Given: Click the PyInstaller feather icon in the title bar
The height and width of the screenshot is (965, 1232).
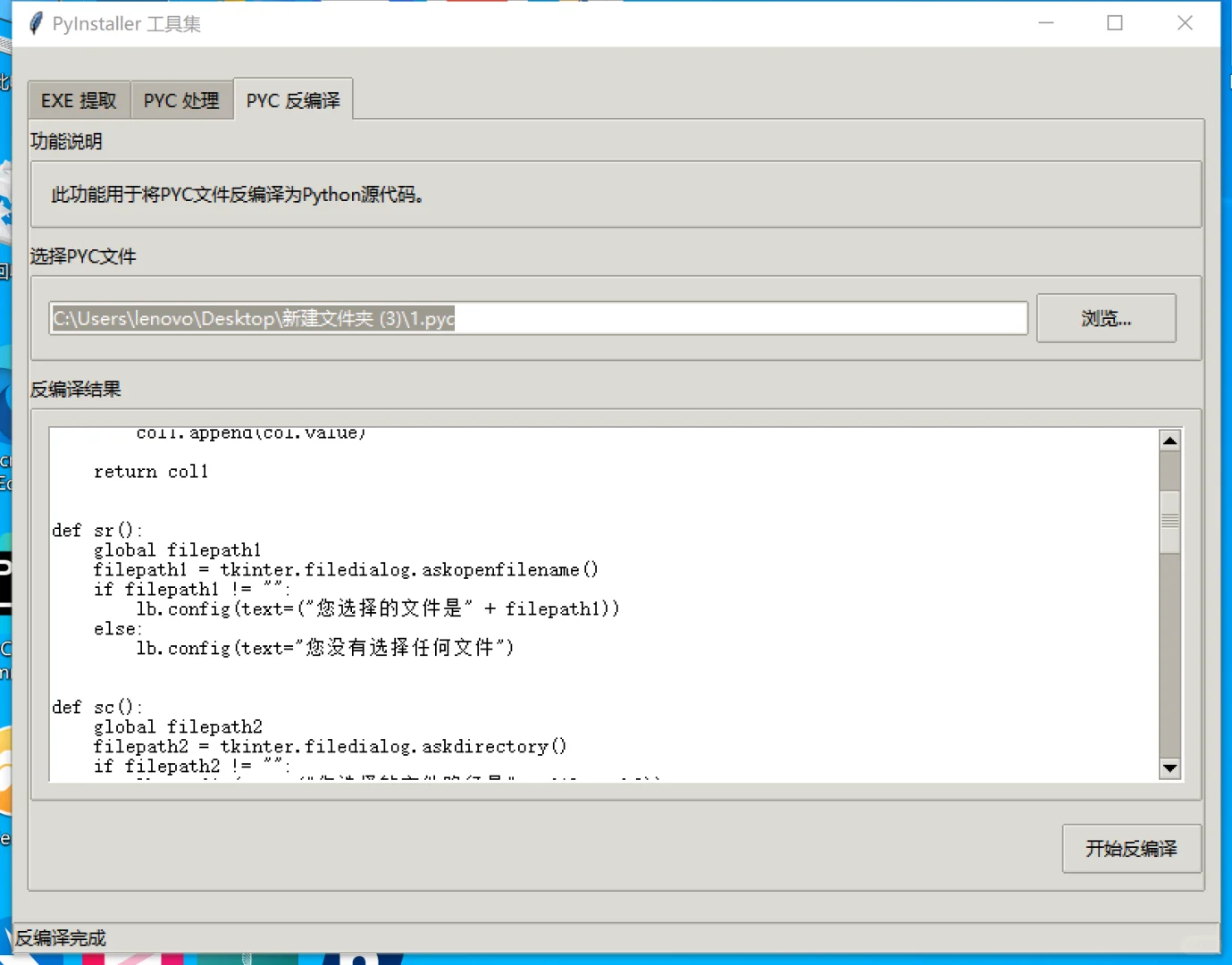Looking at the screenshot, I should click(x=35, y=22).
